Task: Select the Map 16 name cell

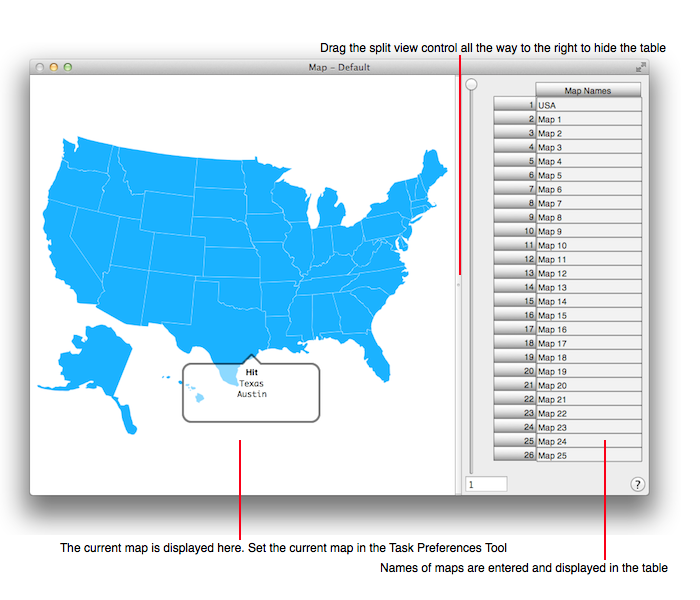Action: click(x=588, y=329)
